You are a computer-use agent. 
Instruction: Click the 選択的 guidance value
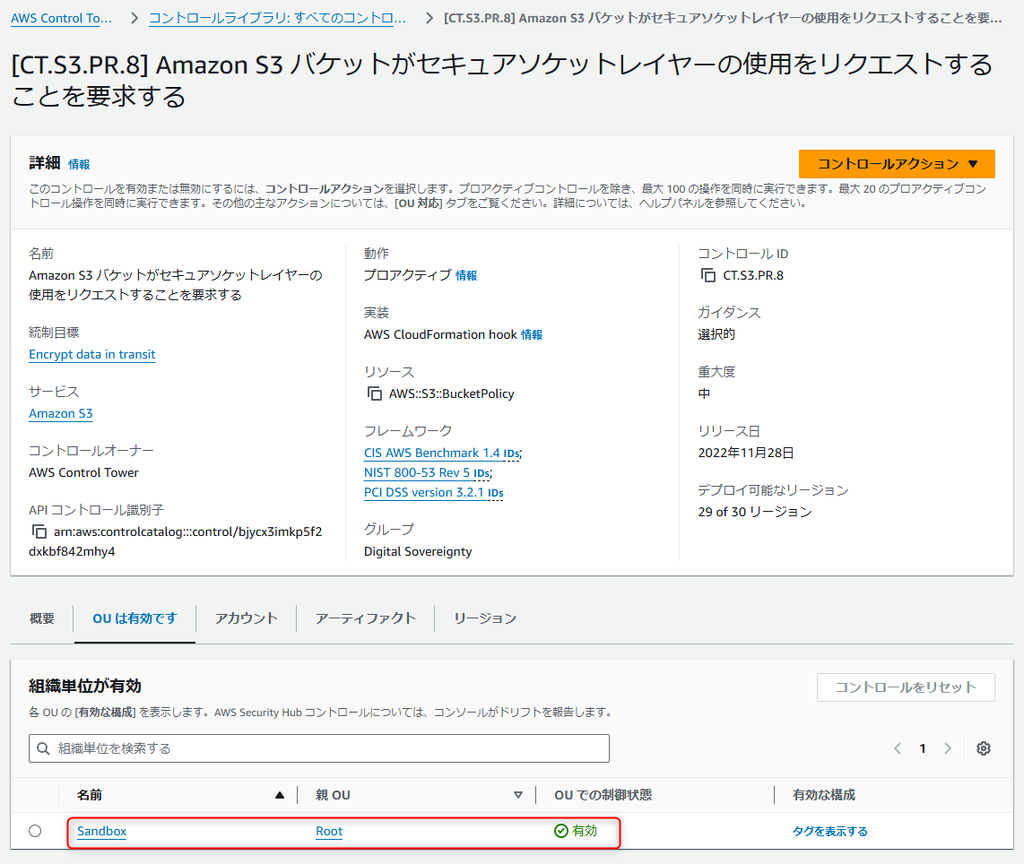[716, 334]
